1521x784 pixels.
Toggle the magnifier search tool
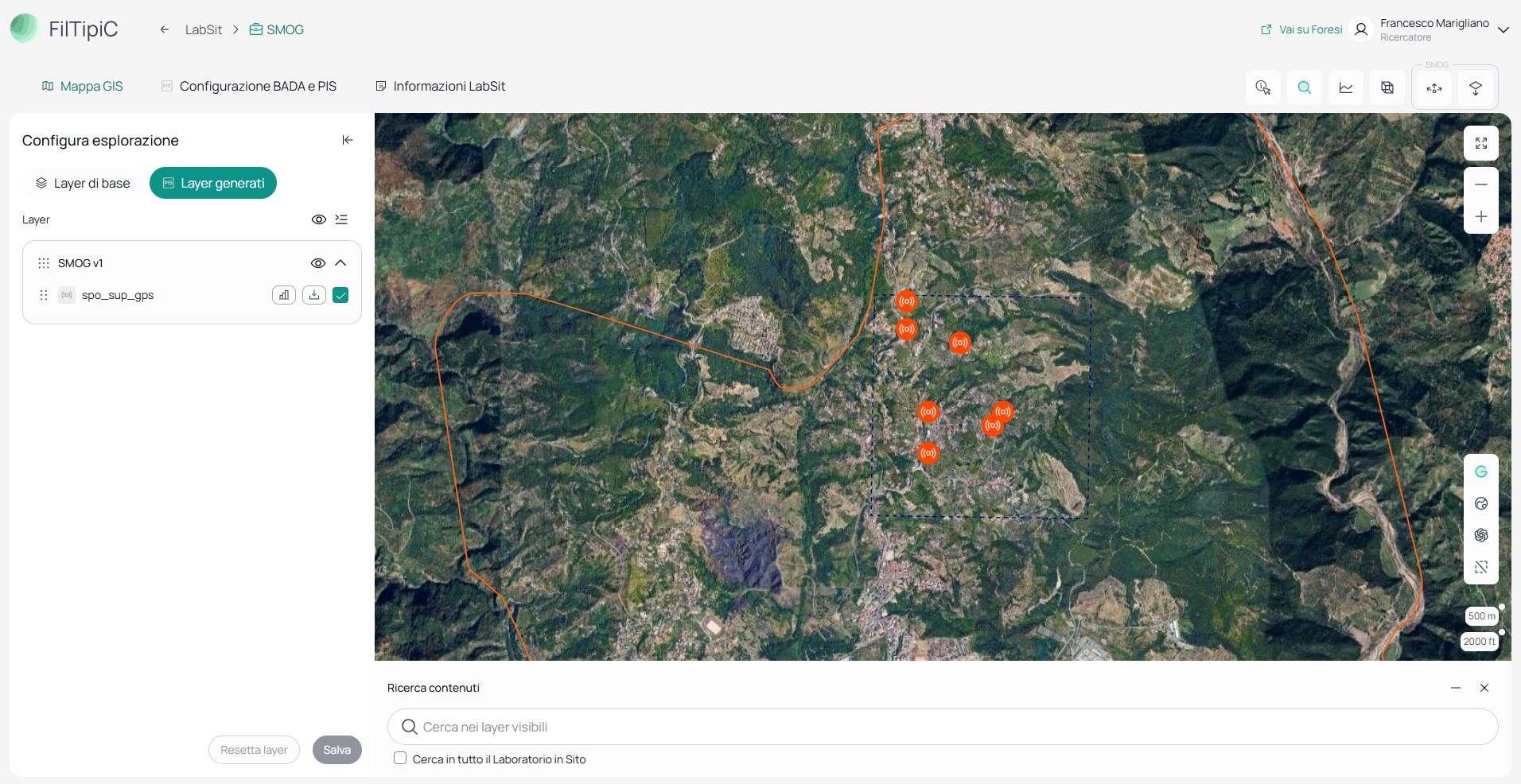coord(1305,87)
